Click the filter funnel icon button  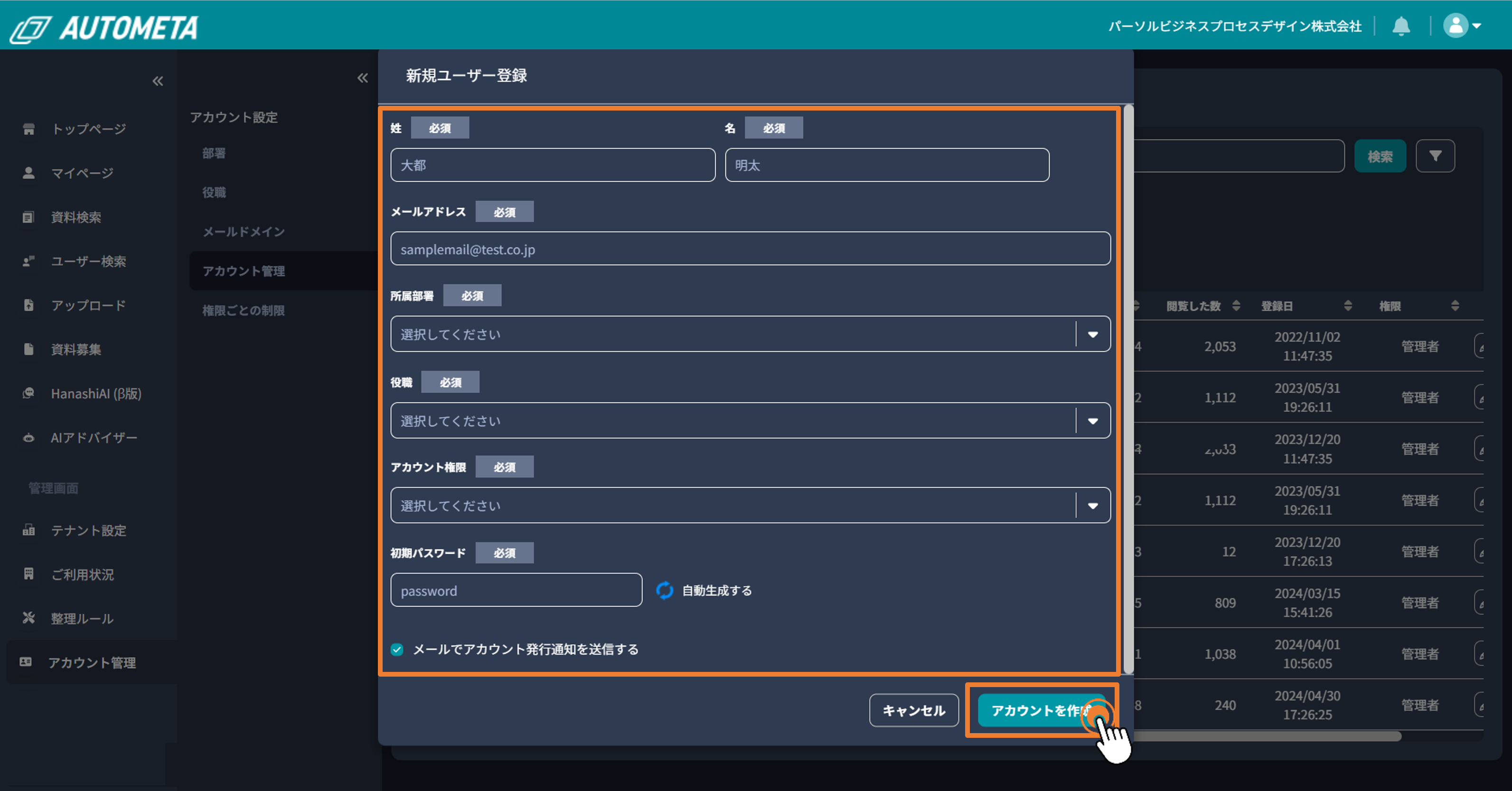tap(1435, 156)
